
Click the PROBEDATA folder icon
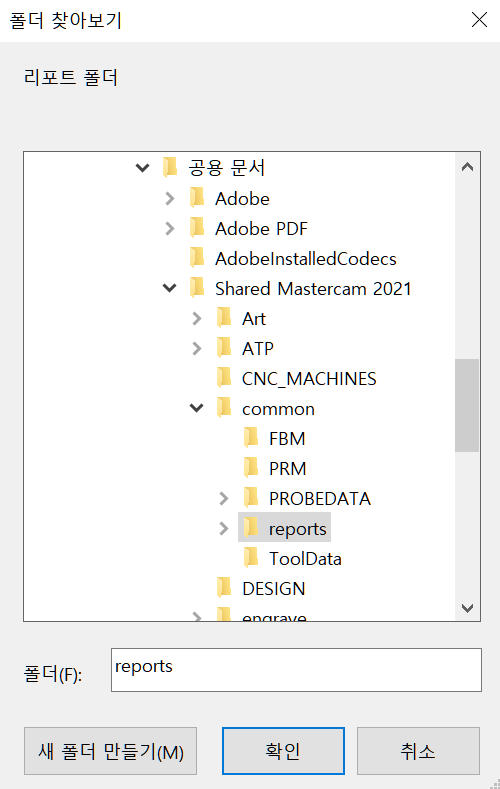[251, 497]
